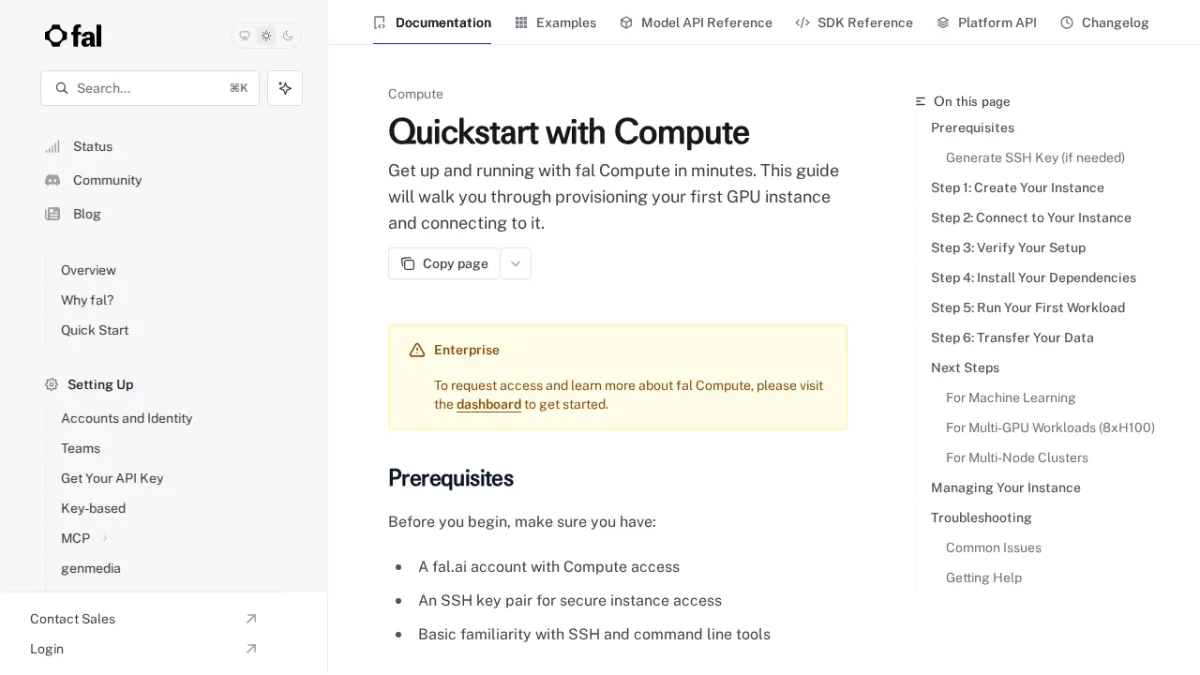Click the Status signal bars icon
1200x675 pixels.
point(52,146)
